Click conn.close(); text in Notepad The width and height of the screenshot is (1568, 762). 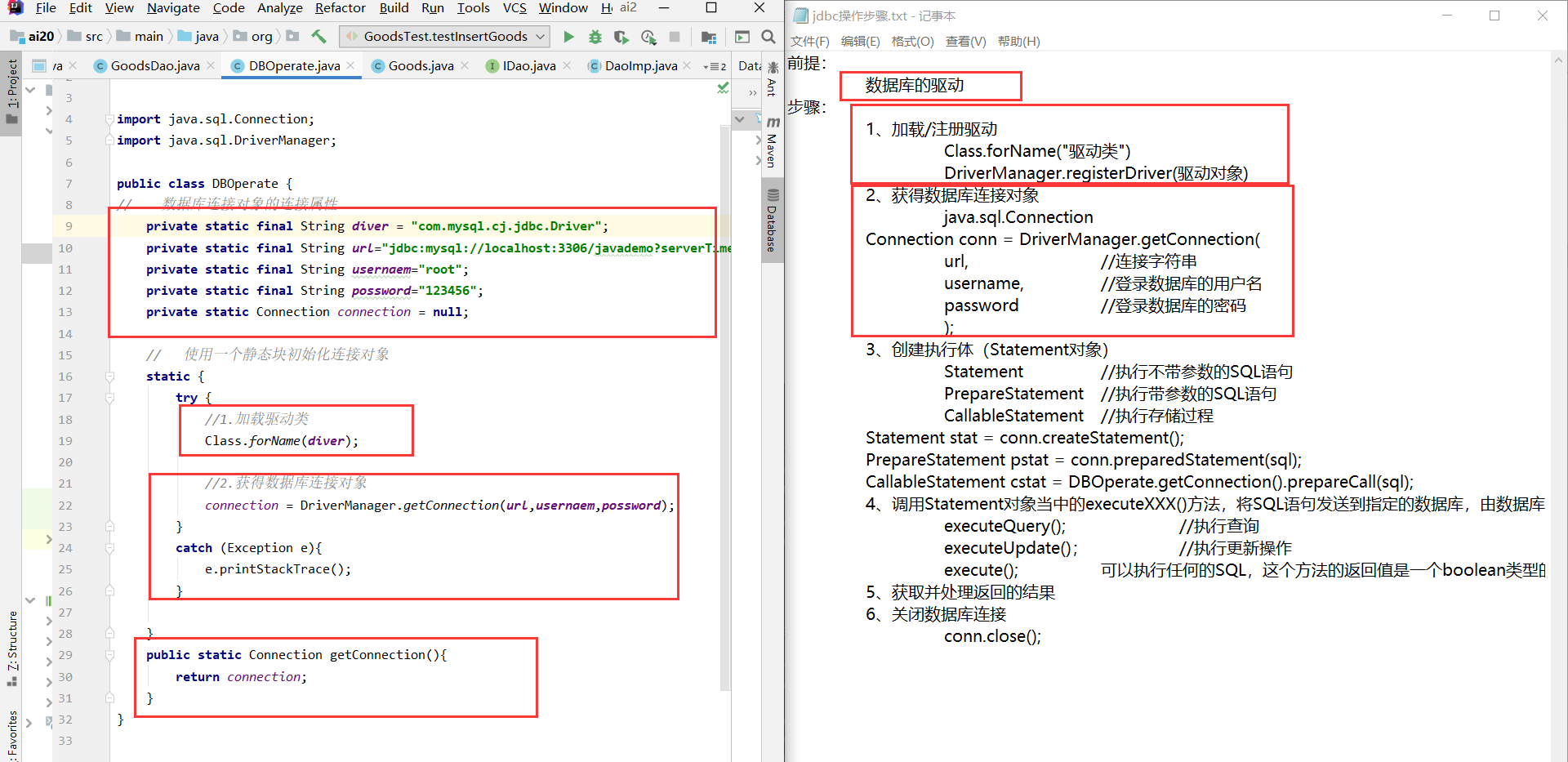[992, 636]
